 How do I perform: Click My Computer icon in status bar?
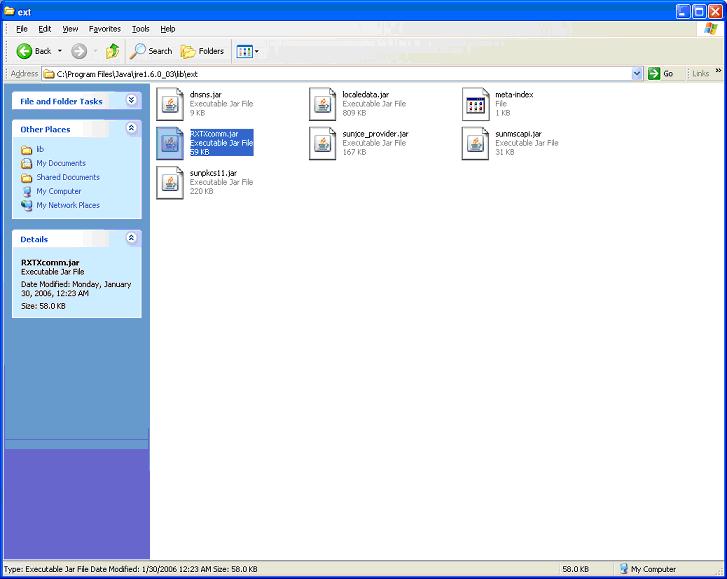pyautogui.click(x=624, y=568)
